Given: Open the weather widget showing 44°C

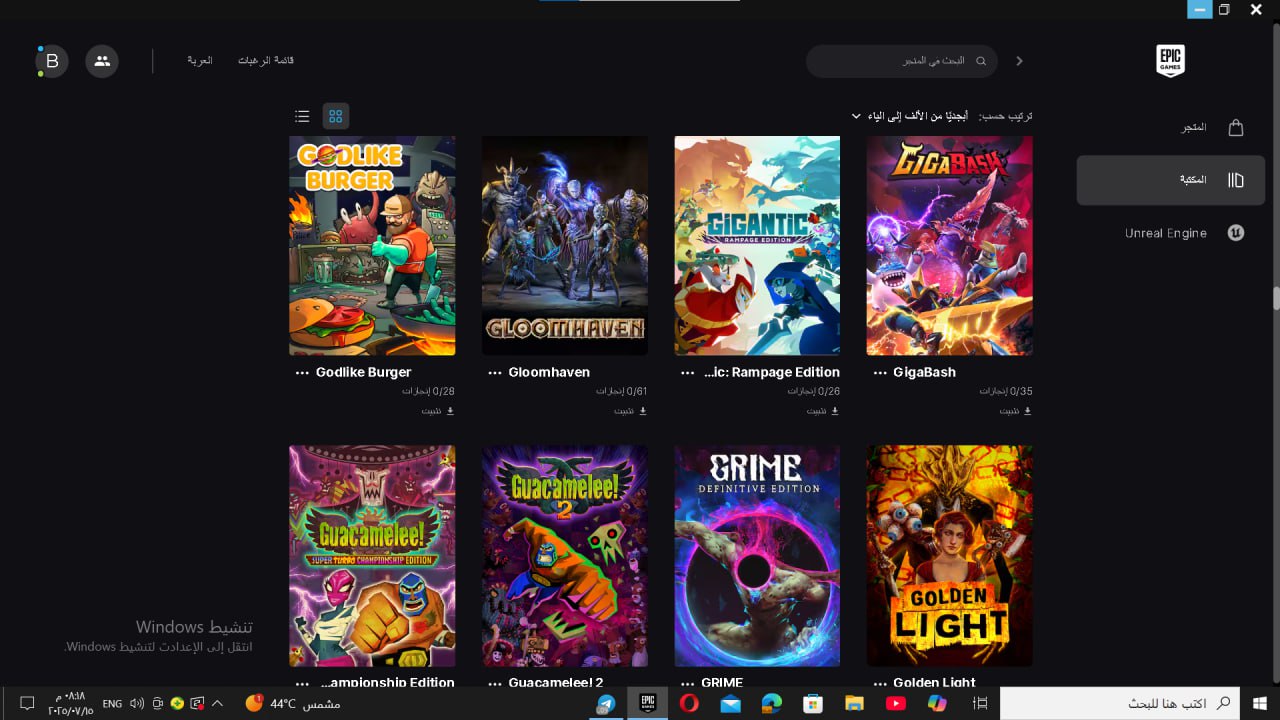Looking at the screenshot, I should 293,703.
